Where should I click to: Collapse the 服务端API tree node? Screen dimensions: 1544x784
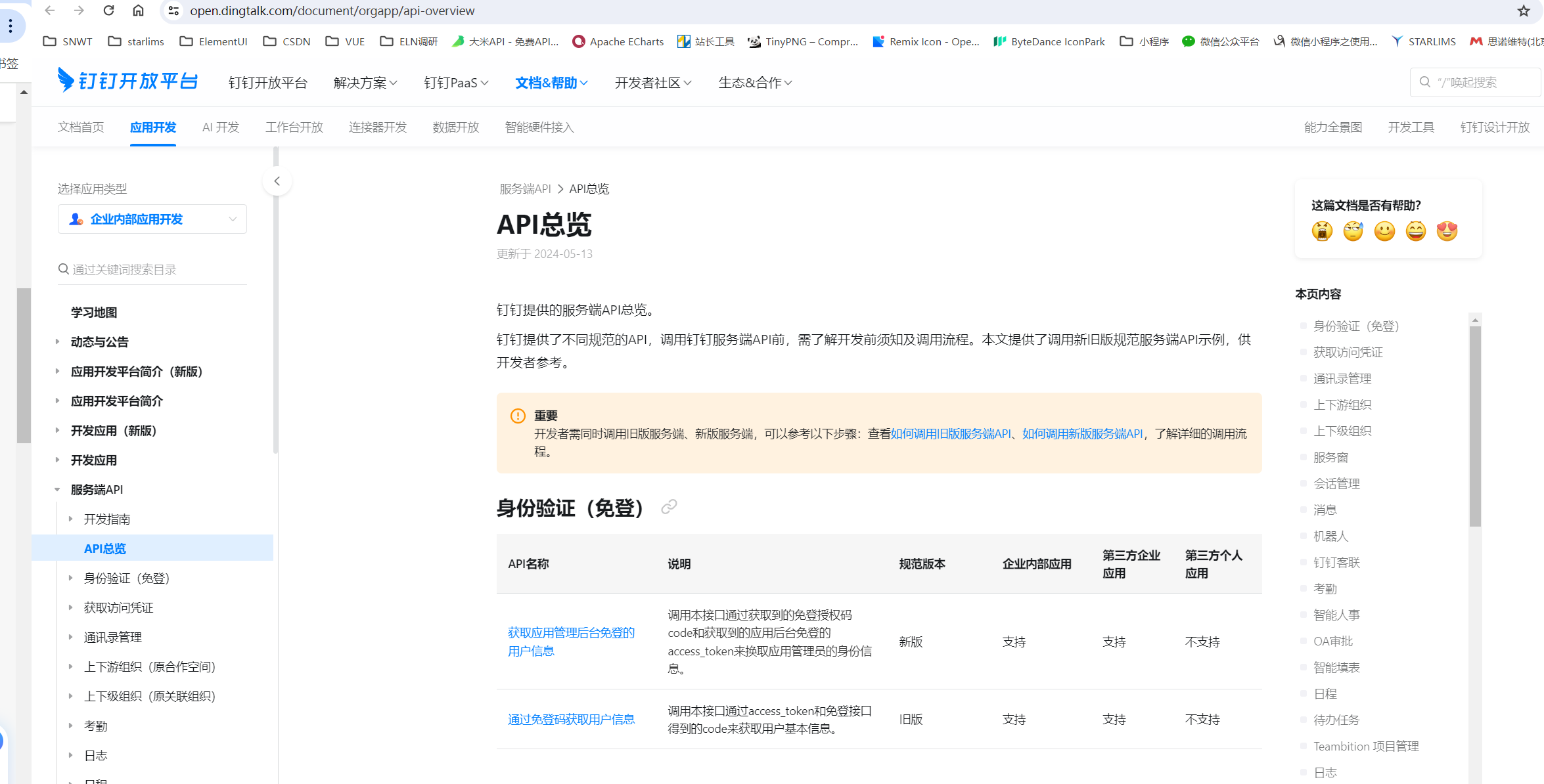tap(58, 489)
